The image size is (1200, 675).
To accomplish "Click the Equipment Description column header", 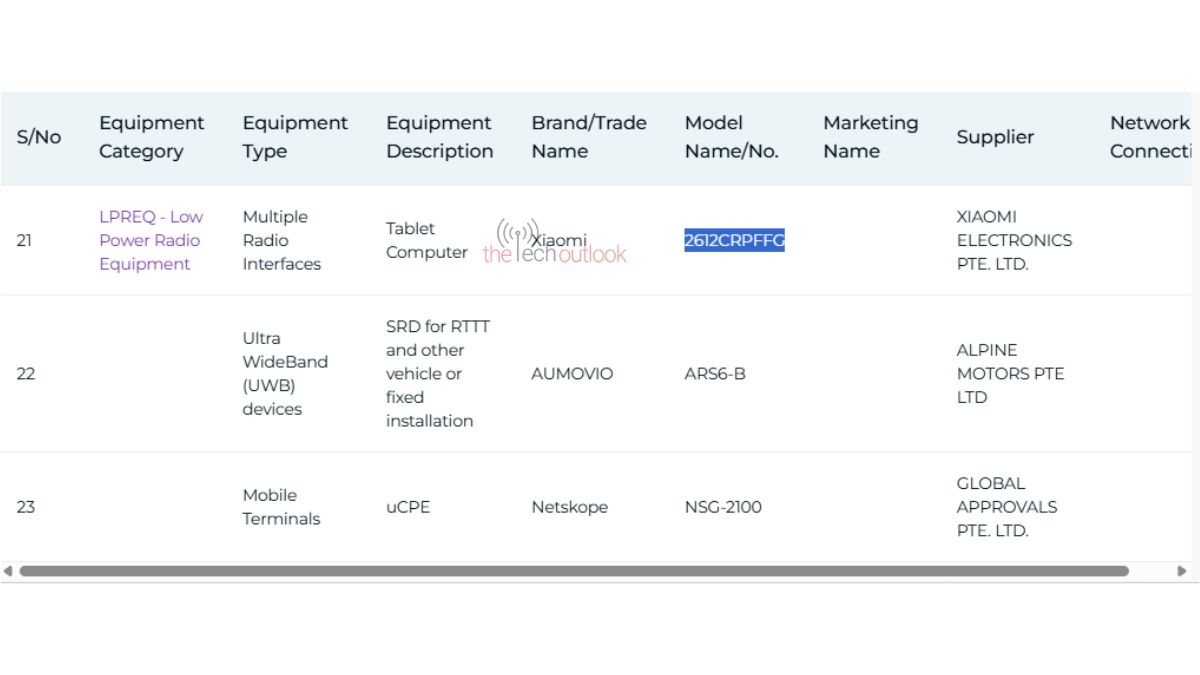I will (x=440, y=137).
